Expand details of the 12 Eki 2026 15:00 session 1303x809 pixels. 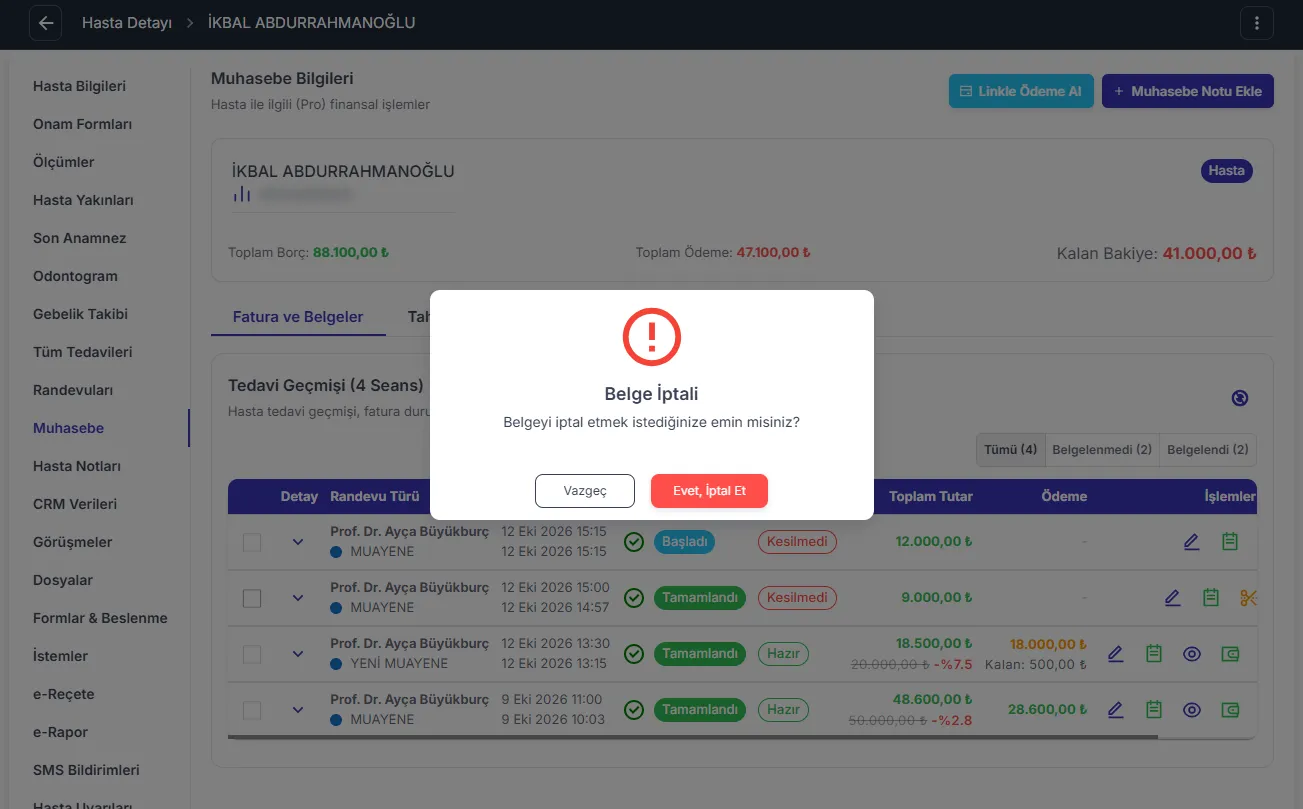pos(297,598)
